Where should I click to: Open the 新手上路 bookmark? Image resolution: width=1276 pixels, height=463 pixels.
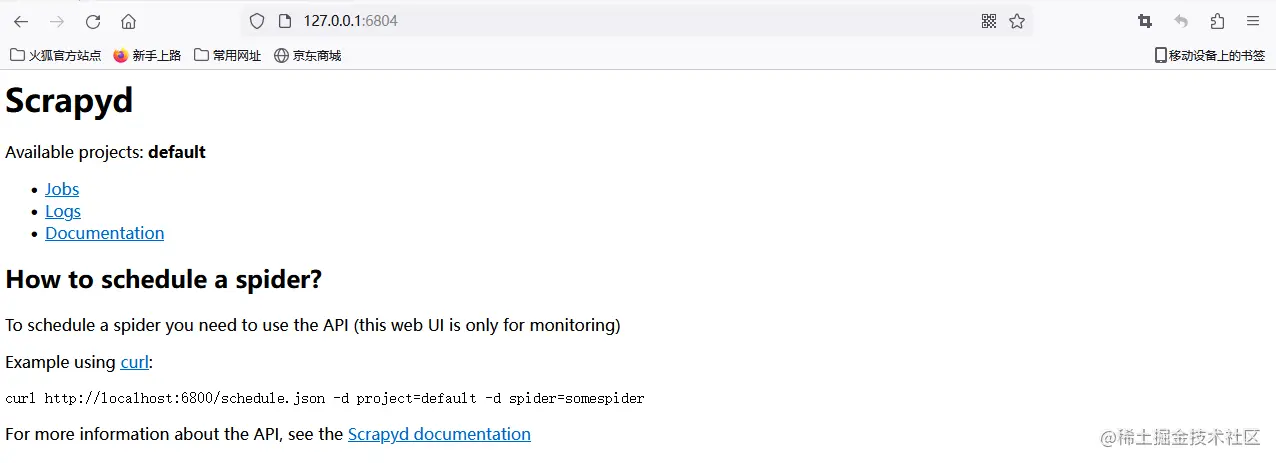coord(147,56)
